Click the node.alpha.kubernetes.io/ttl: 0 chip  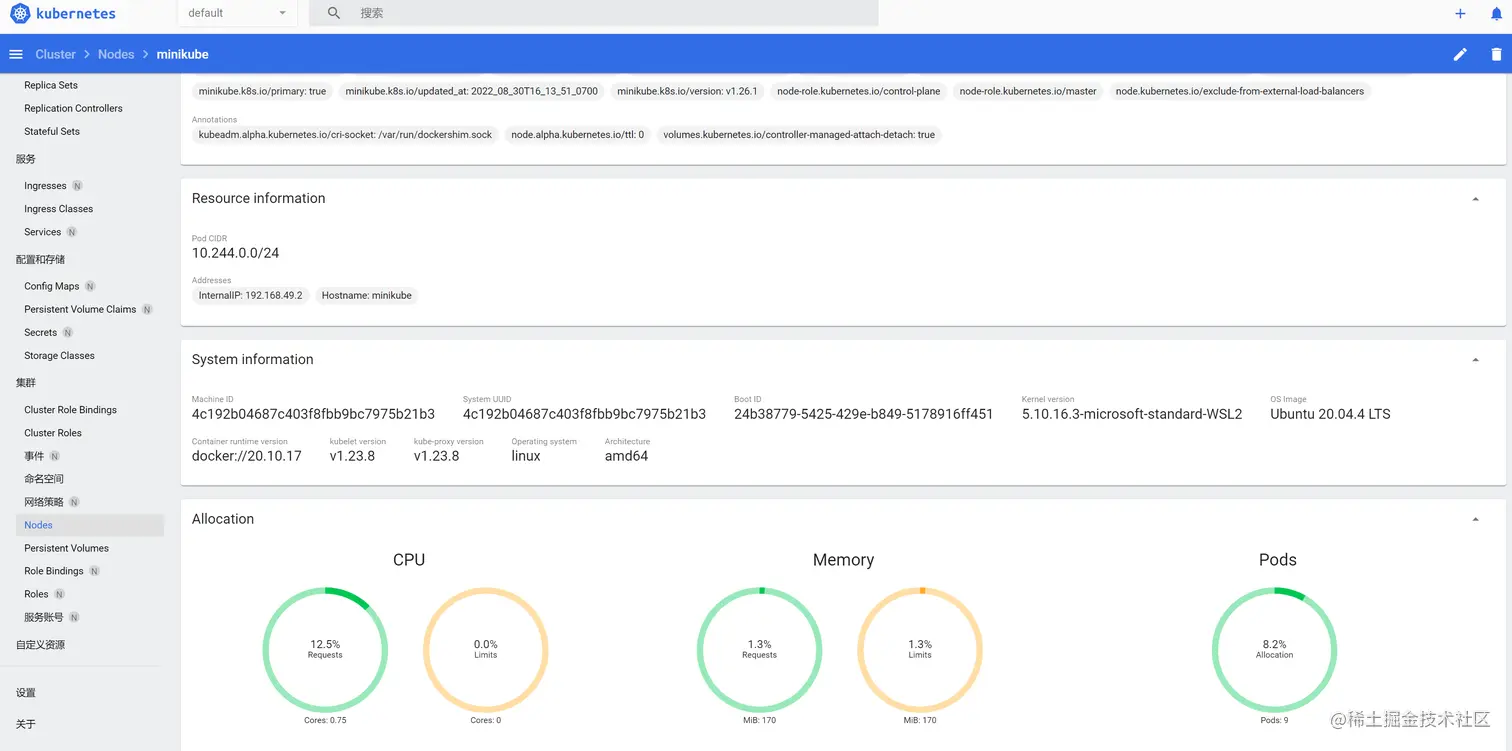(578, 135)
